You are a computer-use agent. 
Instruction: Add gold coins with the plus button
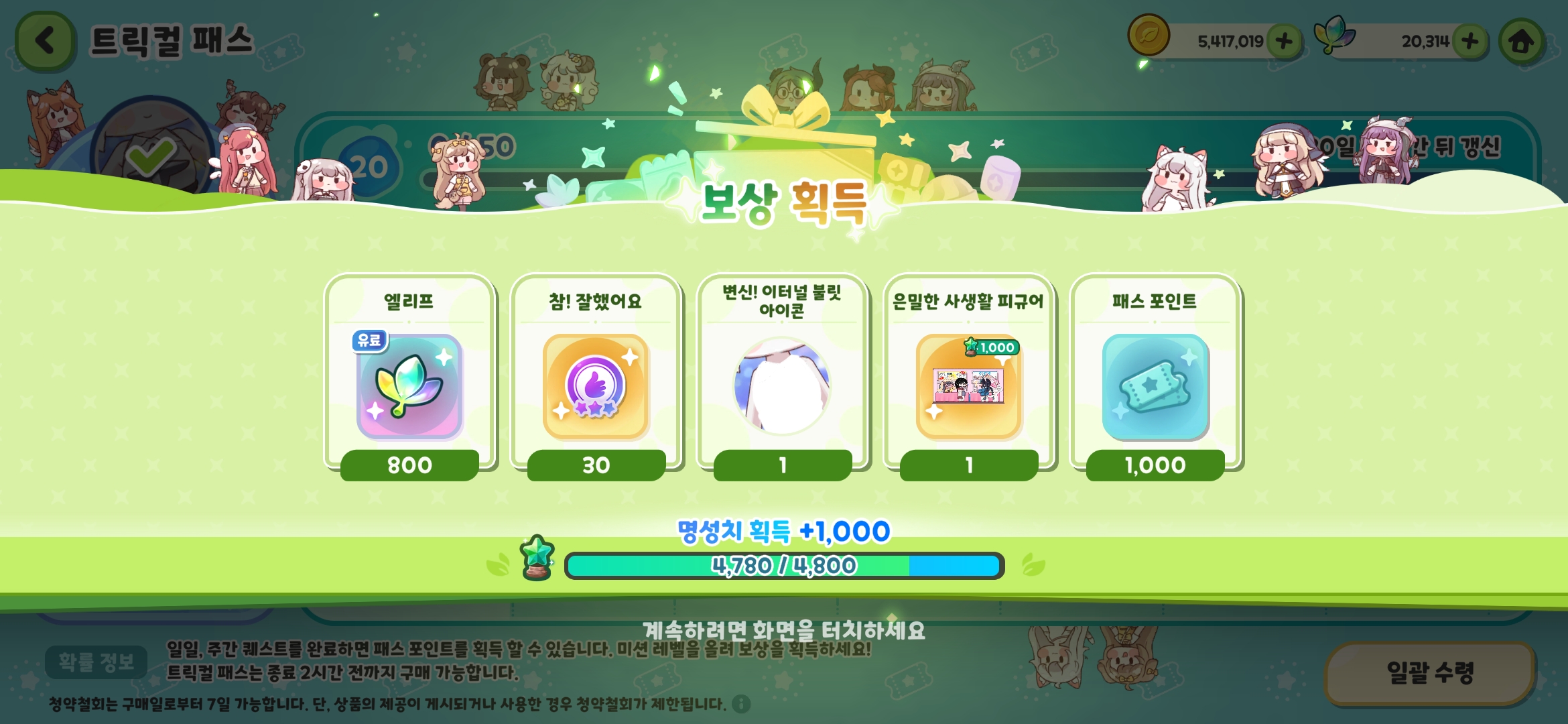[x=1284, y=42]
